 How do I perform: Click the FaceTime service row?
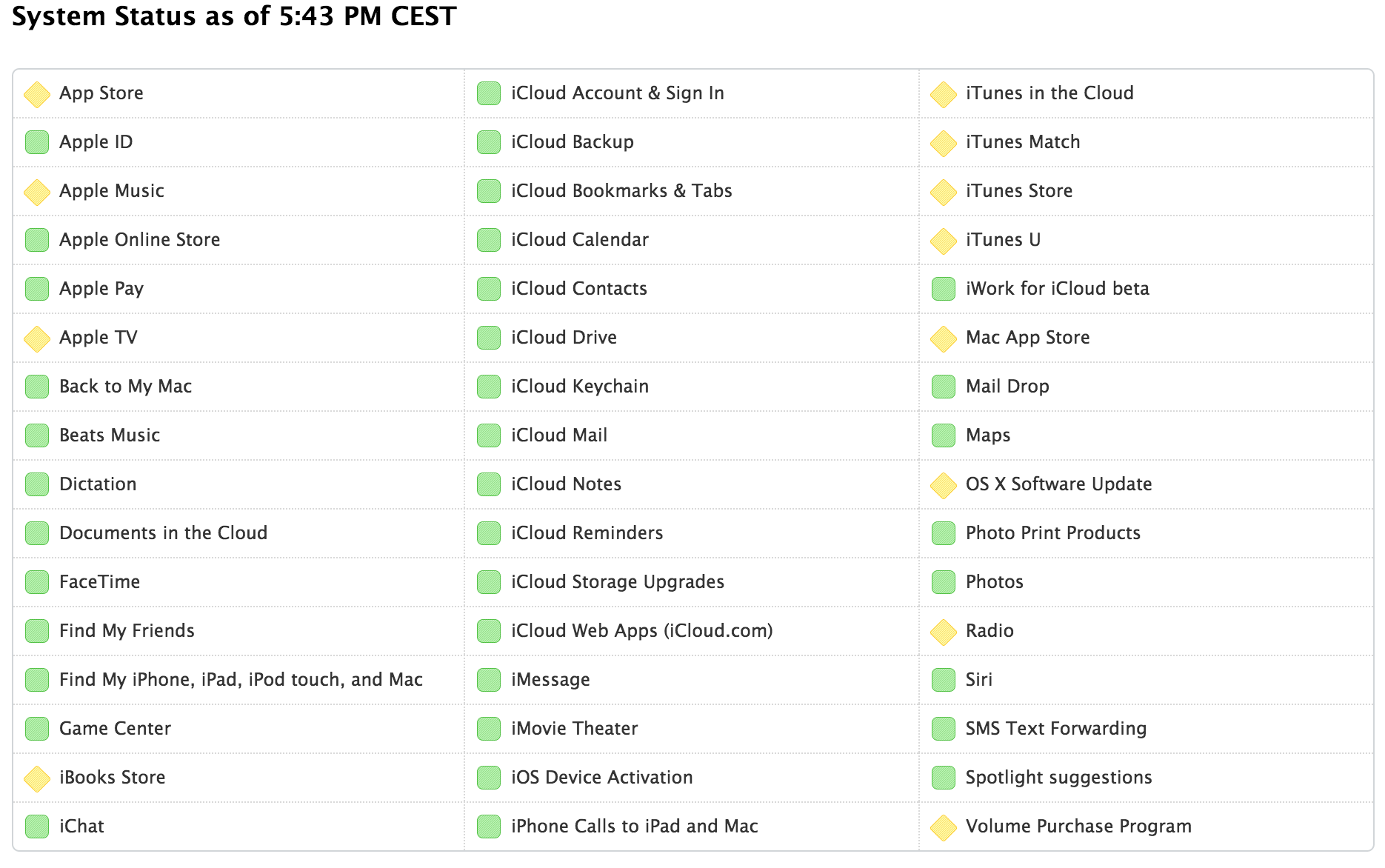[99, 582]
